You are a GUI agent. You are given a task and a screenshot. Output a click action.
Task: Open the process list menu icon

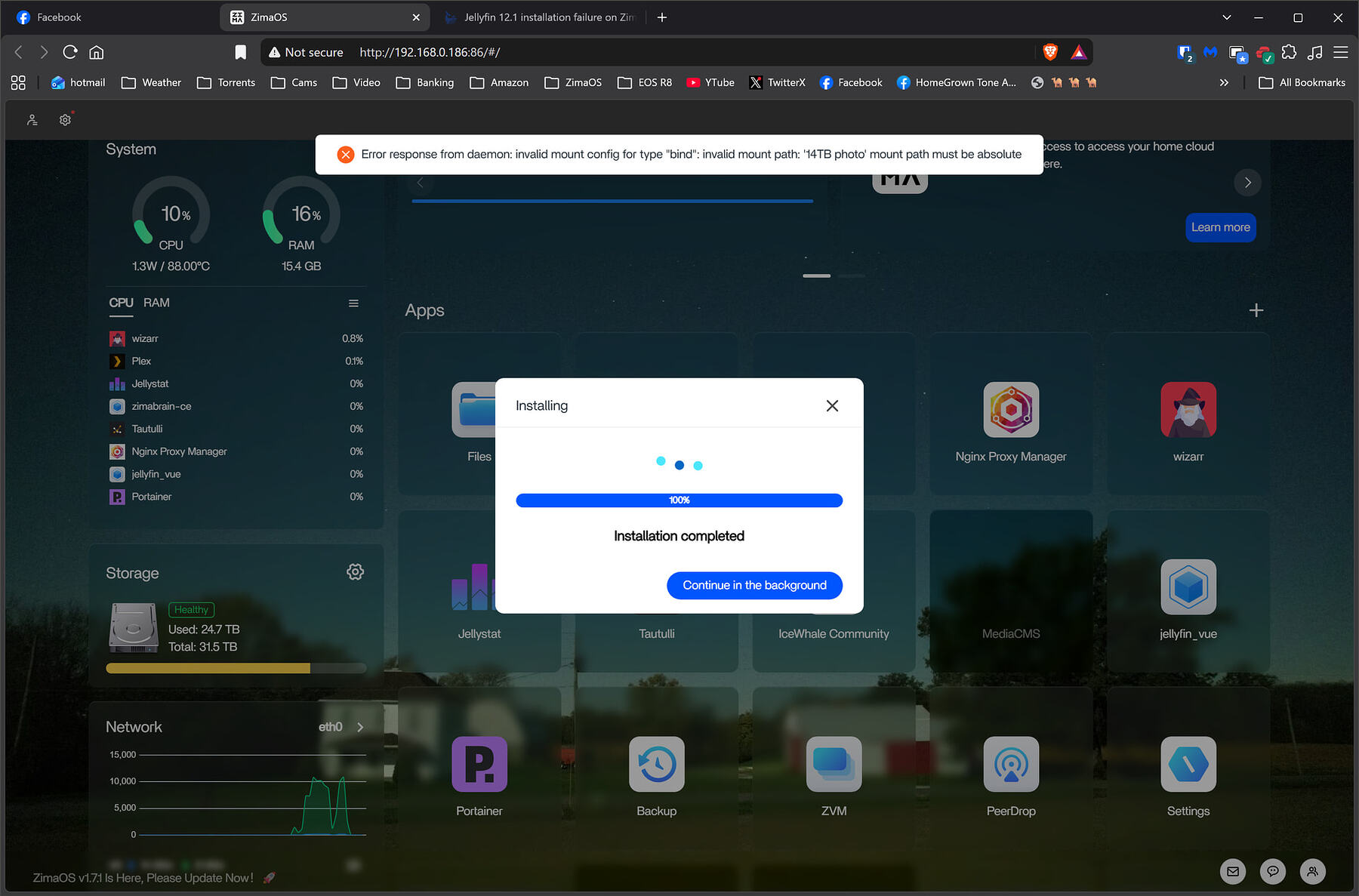tap(353, 303)
